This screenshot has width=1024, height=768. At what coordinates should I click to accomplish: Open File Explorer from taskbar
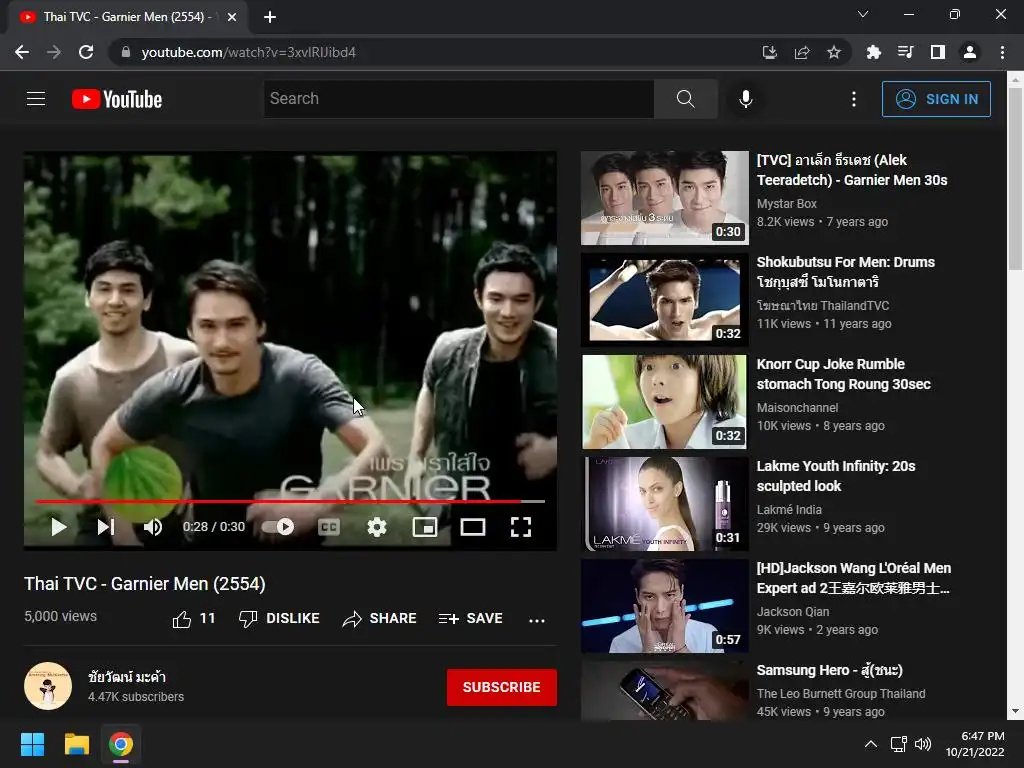[76, 744]
